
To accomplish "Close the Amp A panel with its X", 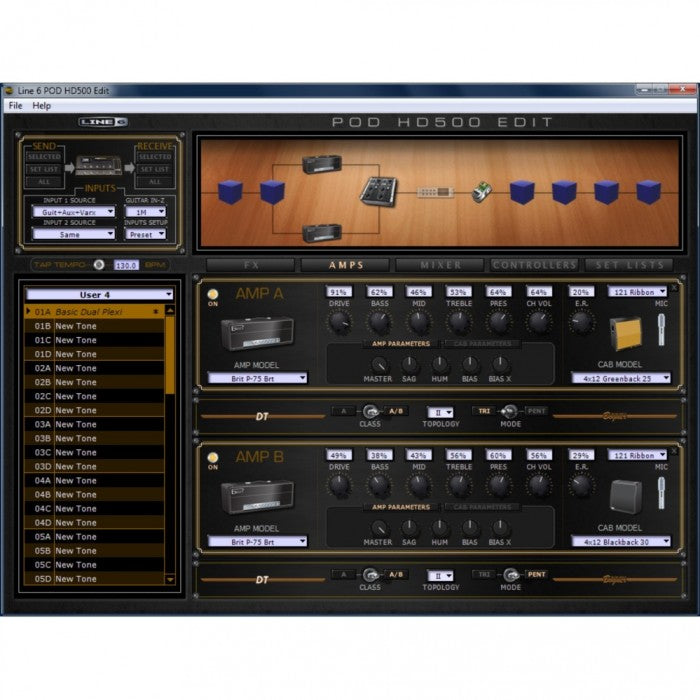I will (x=674, y=288).
